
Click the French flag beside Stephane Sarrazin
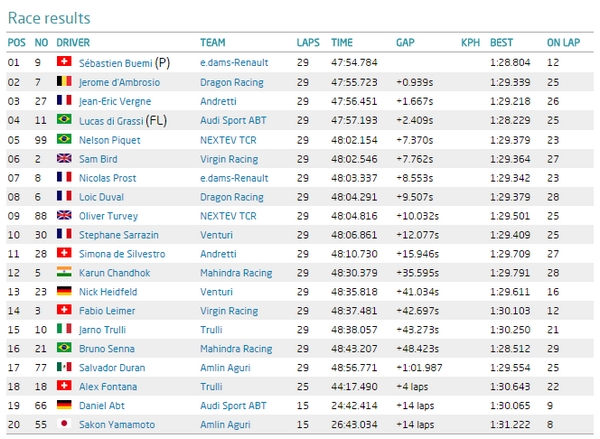click(x=64, y=233)
